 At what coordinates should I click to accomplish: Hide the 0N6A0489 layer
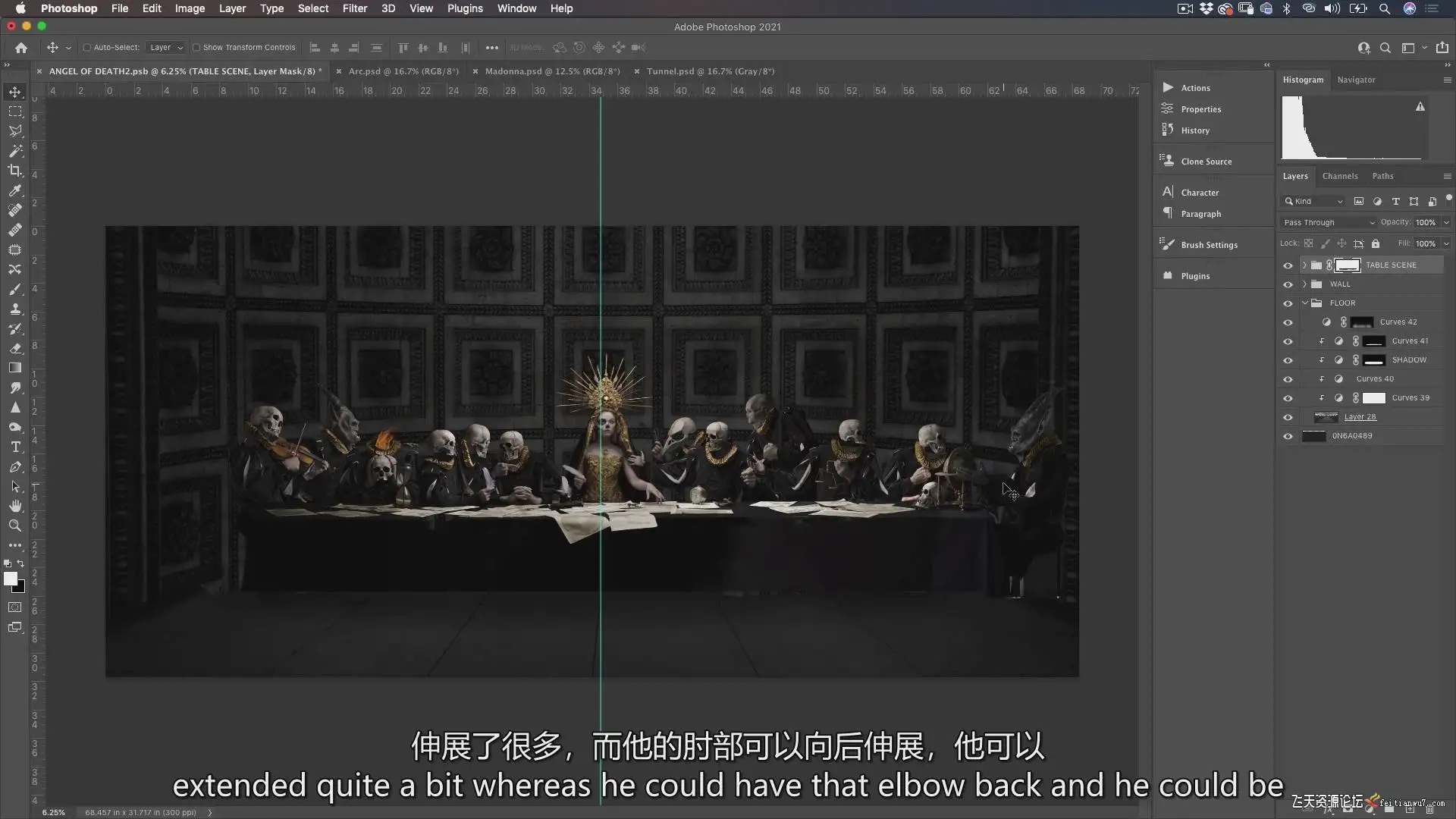1288,436
